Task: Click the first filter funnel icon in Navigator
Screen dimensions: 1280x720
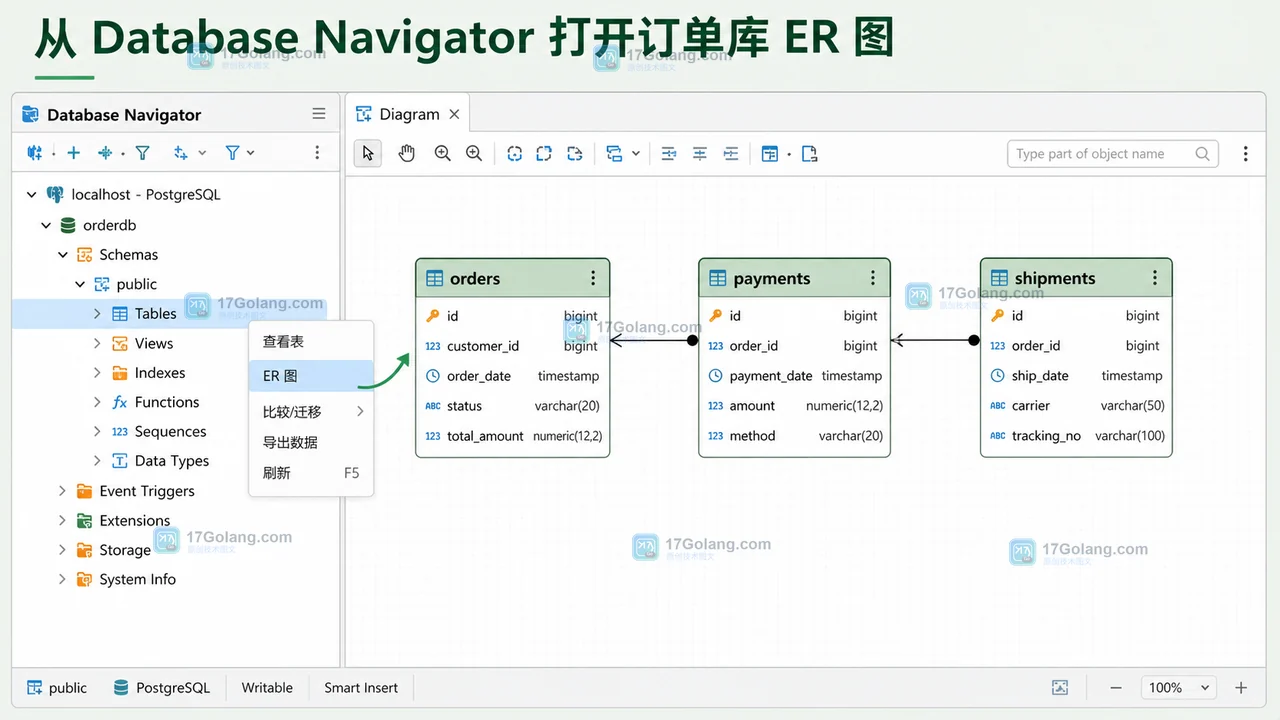Action: (x=142, y=153)
